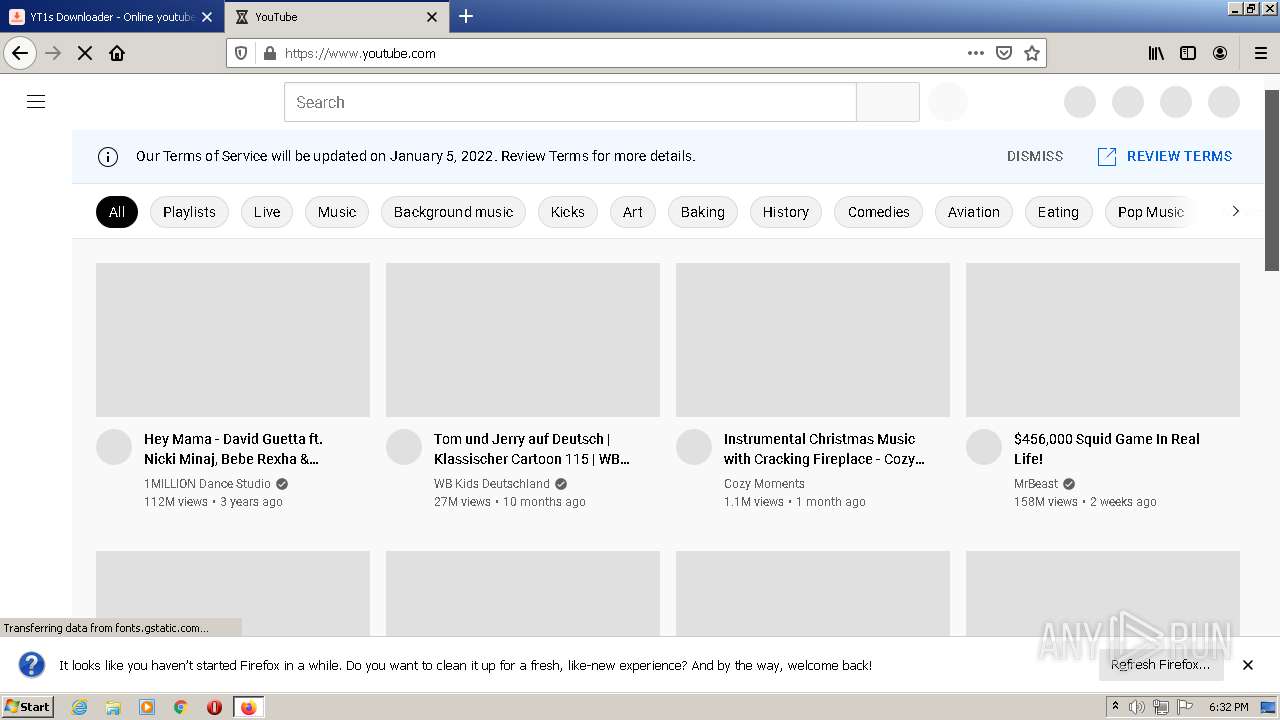Show more filter chips with right chevron

click(x=1235, y=211)
